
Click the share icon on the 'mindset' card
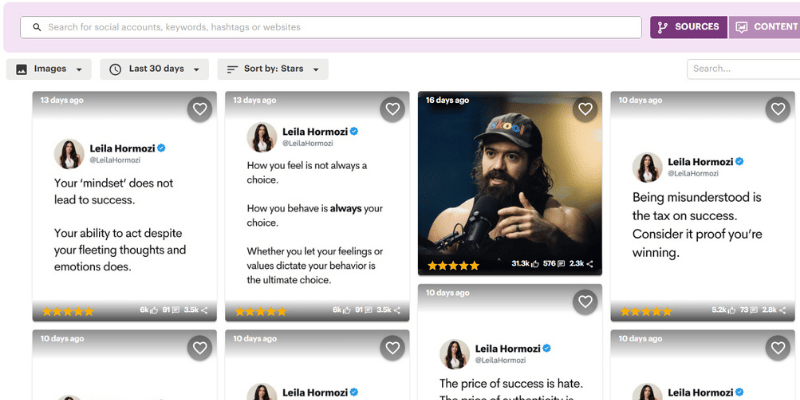204,310
